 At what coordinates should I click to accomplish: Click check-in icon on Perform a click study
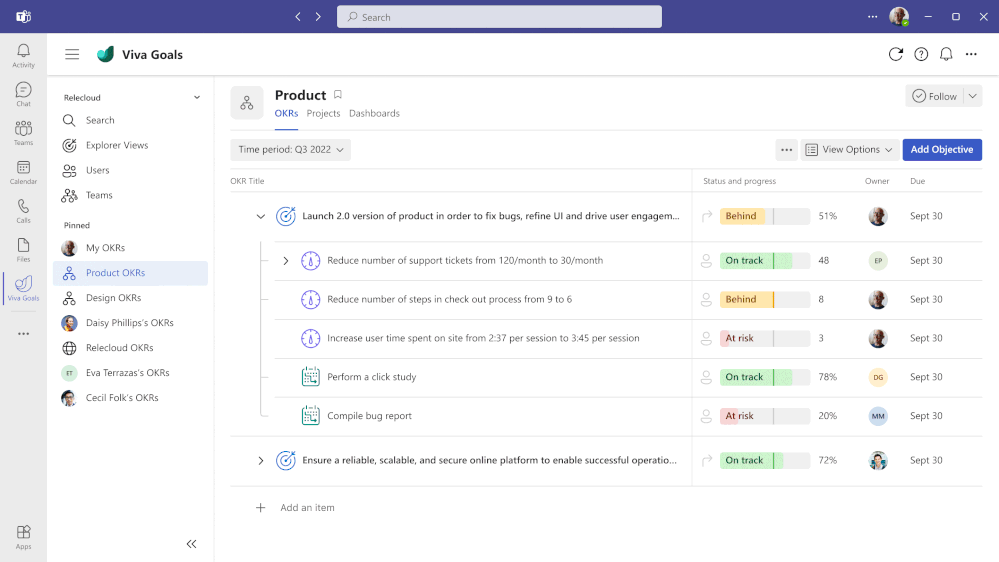pyautogui.click(x=706, y=377)
